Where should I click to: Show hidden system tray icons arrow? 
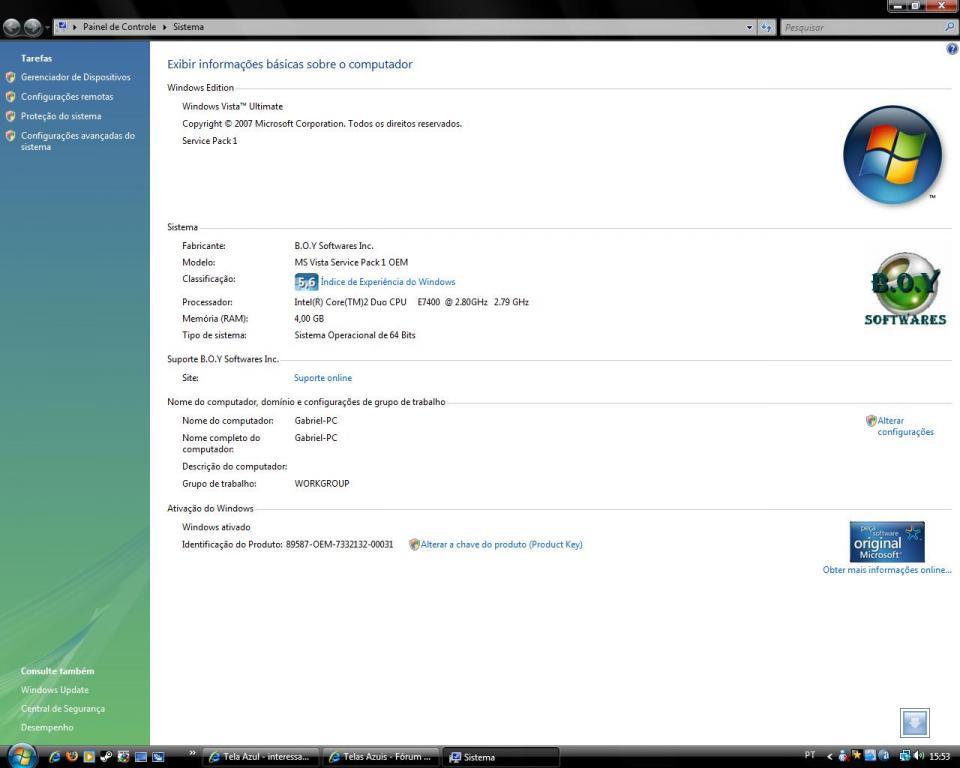point(829,757)
